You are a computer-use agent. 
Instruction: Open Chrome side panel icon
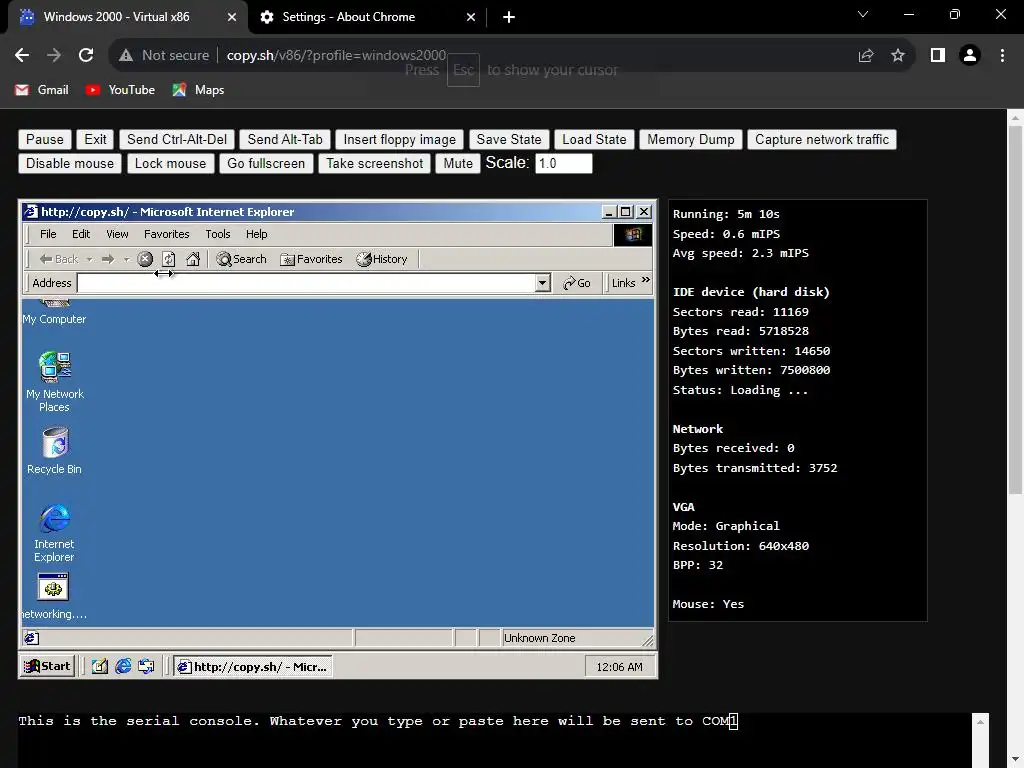(938, 56)
